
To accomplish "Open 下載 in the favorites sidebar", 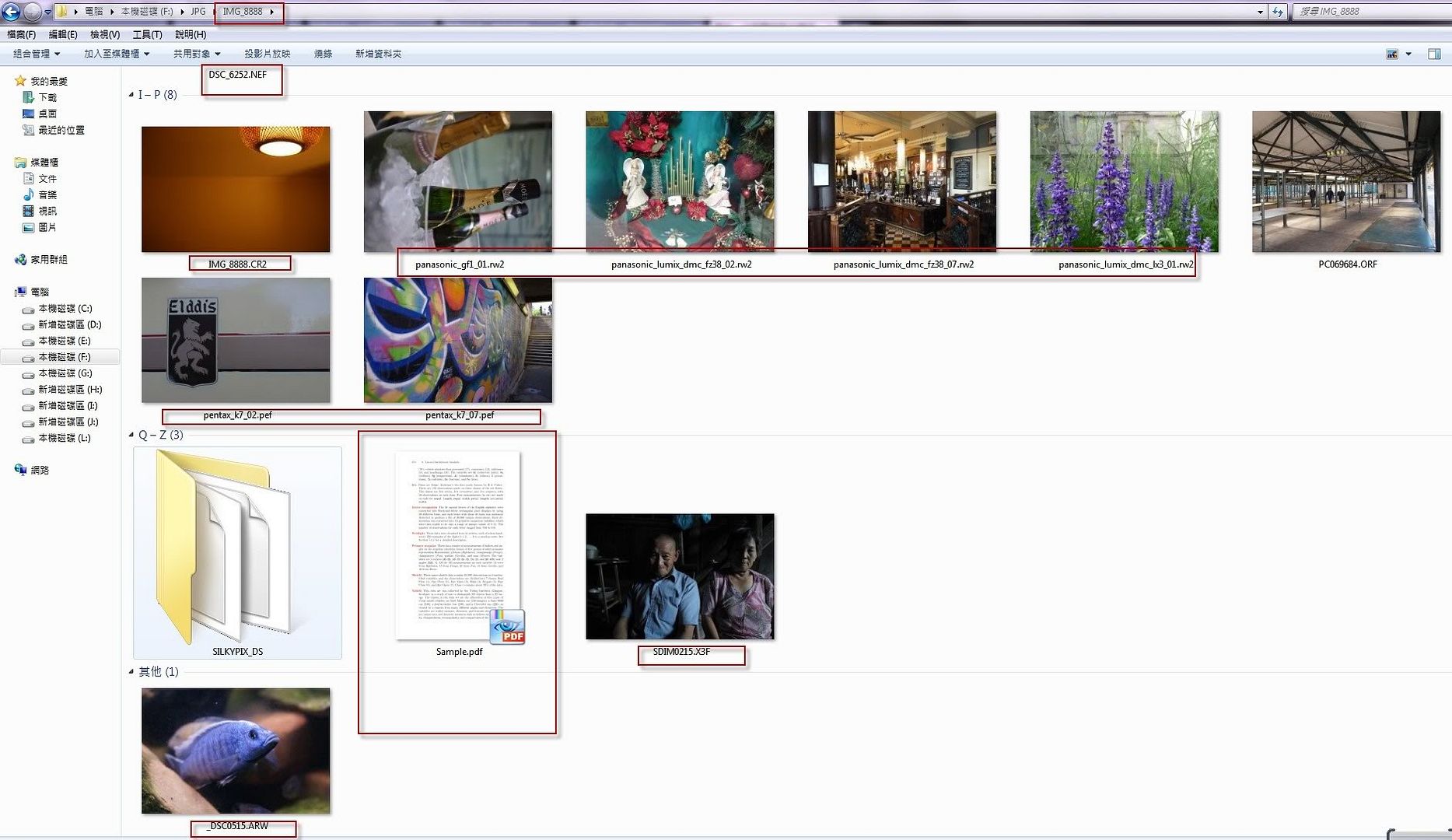I will click(47, 97).
